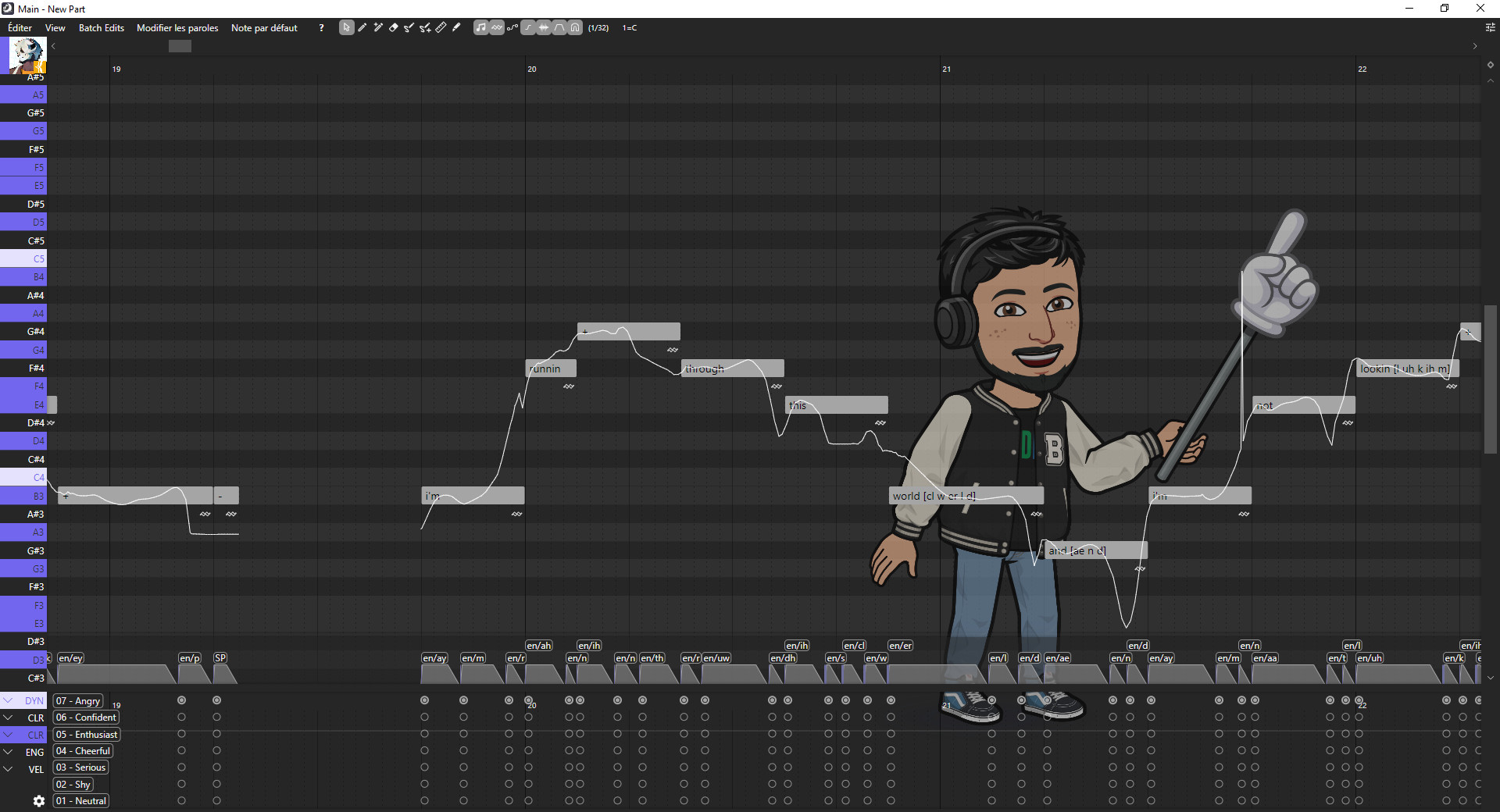Screen dimensions: 1500x812
Task: Expand the VEL expression selector
Action: pyautogui.click(x=8, y=769)
